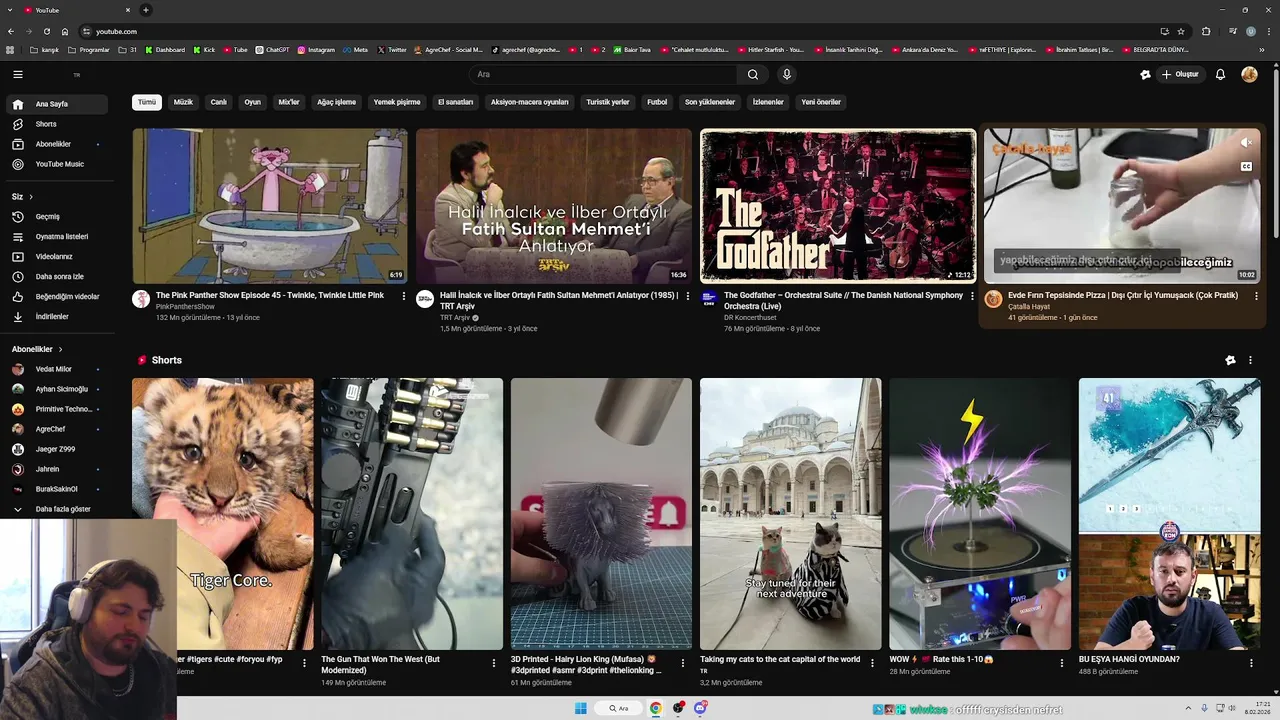The height and width of the screenshot is (720, 1280).
Task: Open a new browser tab
Action: pyautogui.click(x=146, y=10)
